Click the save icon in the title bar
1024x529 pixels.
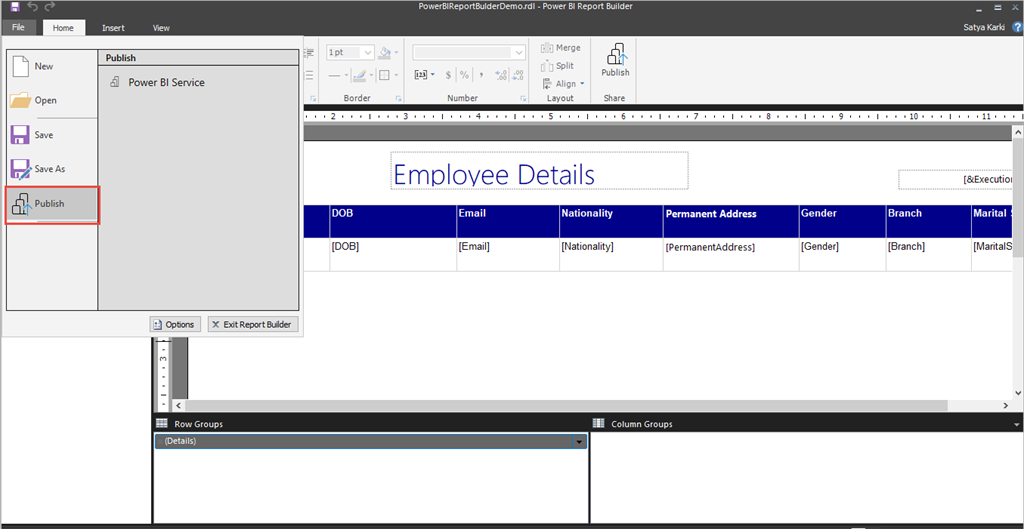(x=15, y=7)
